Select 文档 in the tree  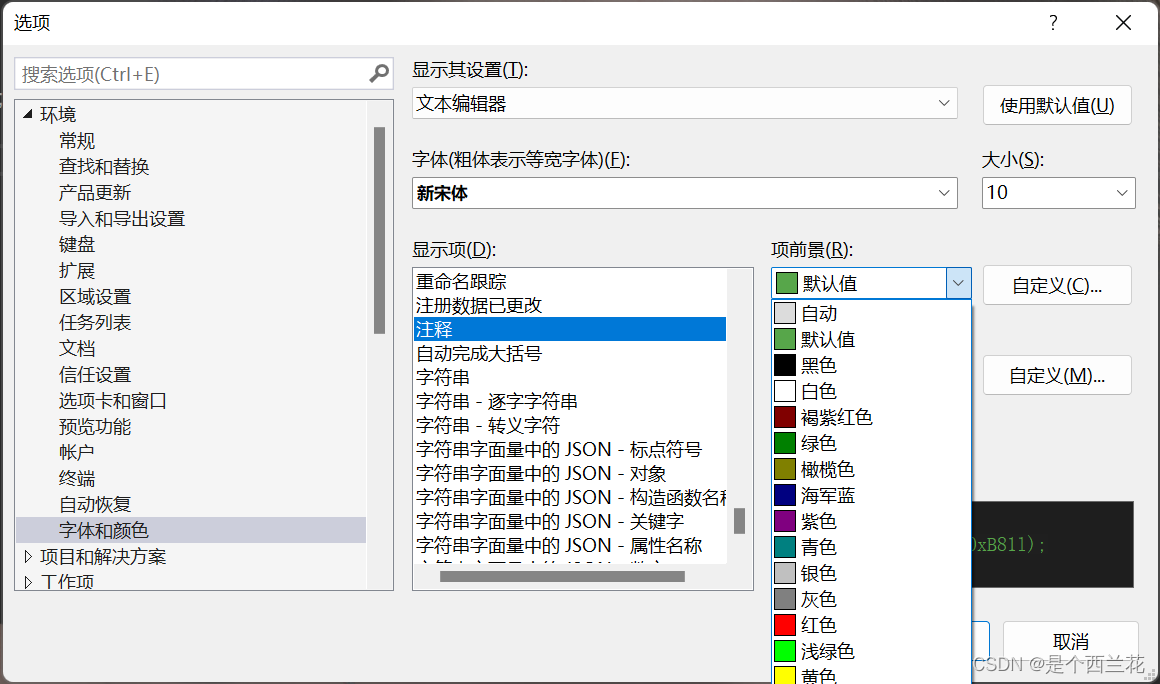77,348
